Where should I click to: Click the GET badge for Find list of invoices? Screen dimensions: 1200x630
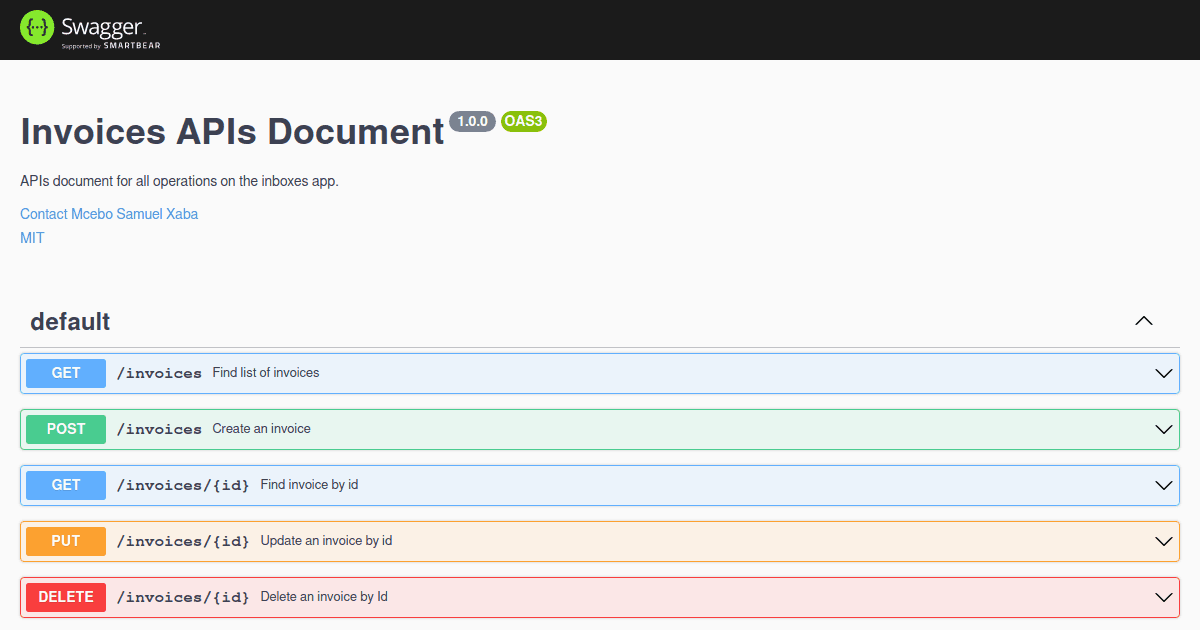66,373
